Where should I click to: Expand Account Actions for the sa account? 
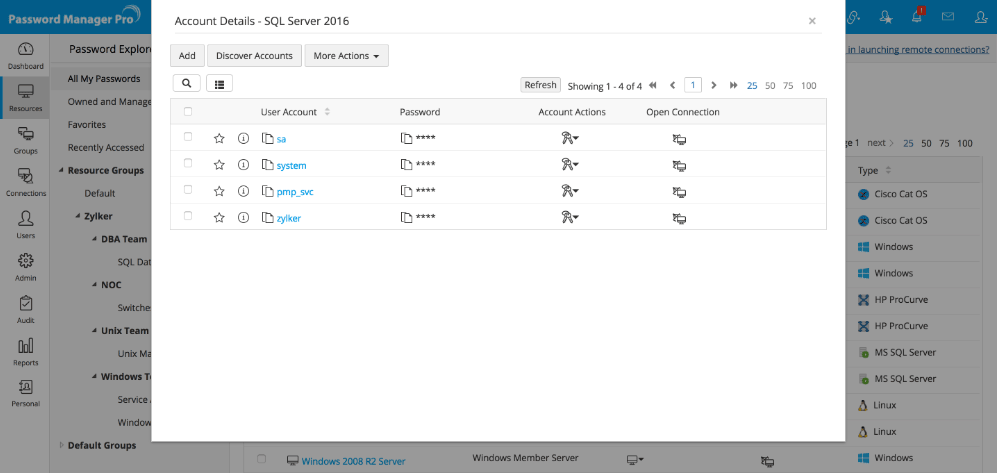pyautogui.click(x=570, y=139)
